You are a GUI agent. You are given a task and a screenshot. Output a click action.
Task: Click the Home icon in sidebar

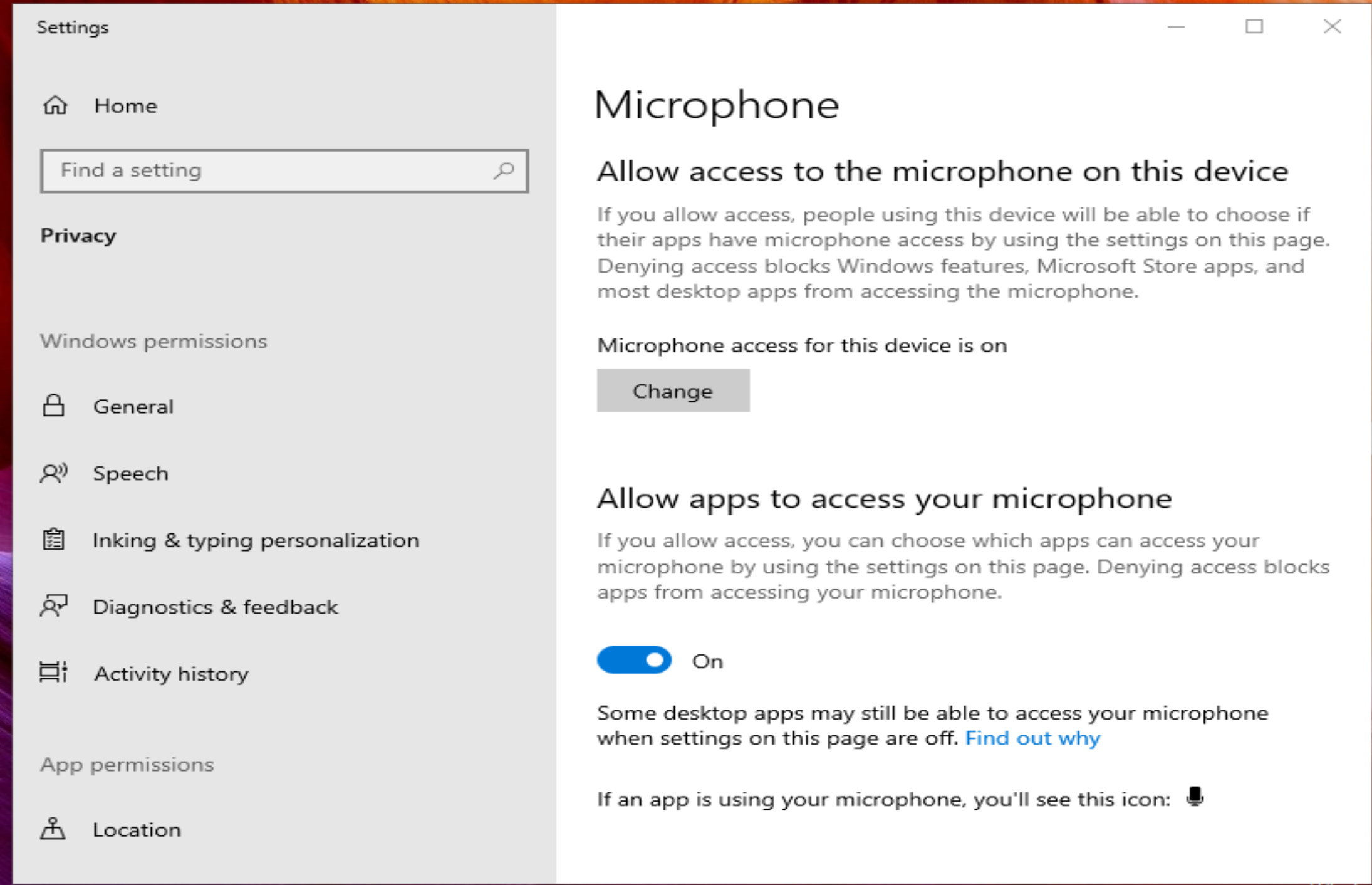55,105
